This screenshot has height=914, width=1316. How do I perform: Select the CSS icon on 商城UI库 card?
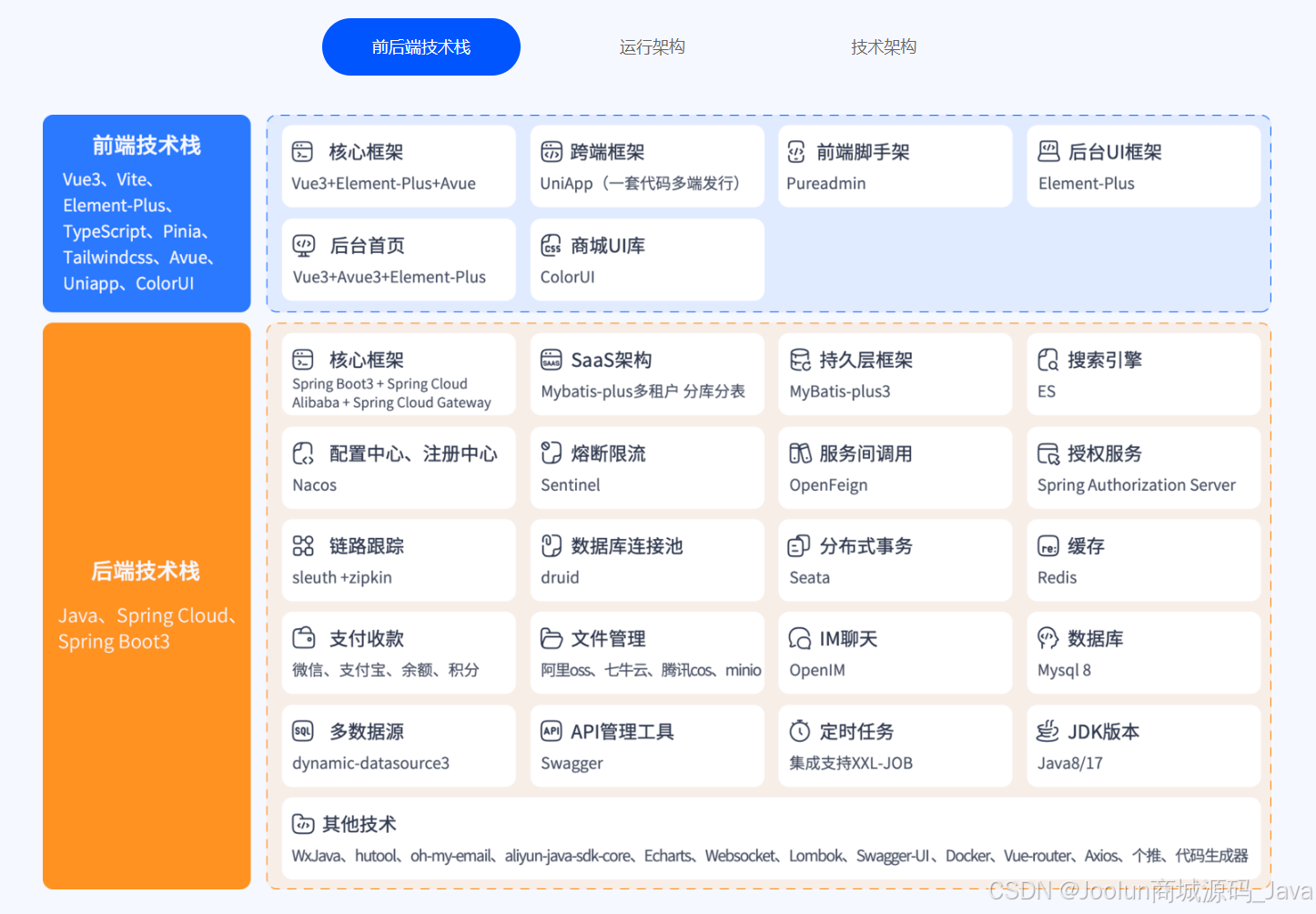pyautogui.click(x=551, y=245)
